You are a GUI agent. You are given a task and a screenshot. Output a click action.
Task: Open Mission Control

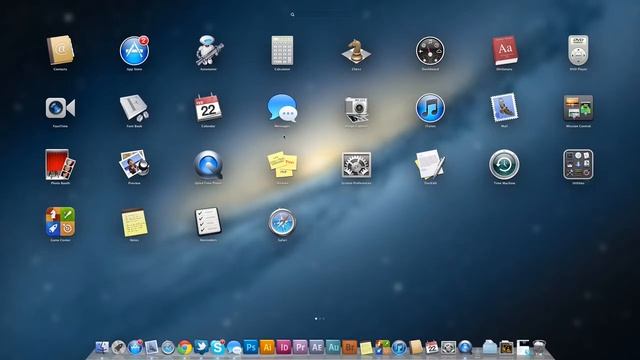click(x=578, y=108)
